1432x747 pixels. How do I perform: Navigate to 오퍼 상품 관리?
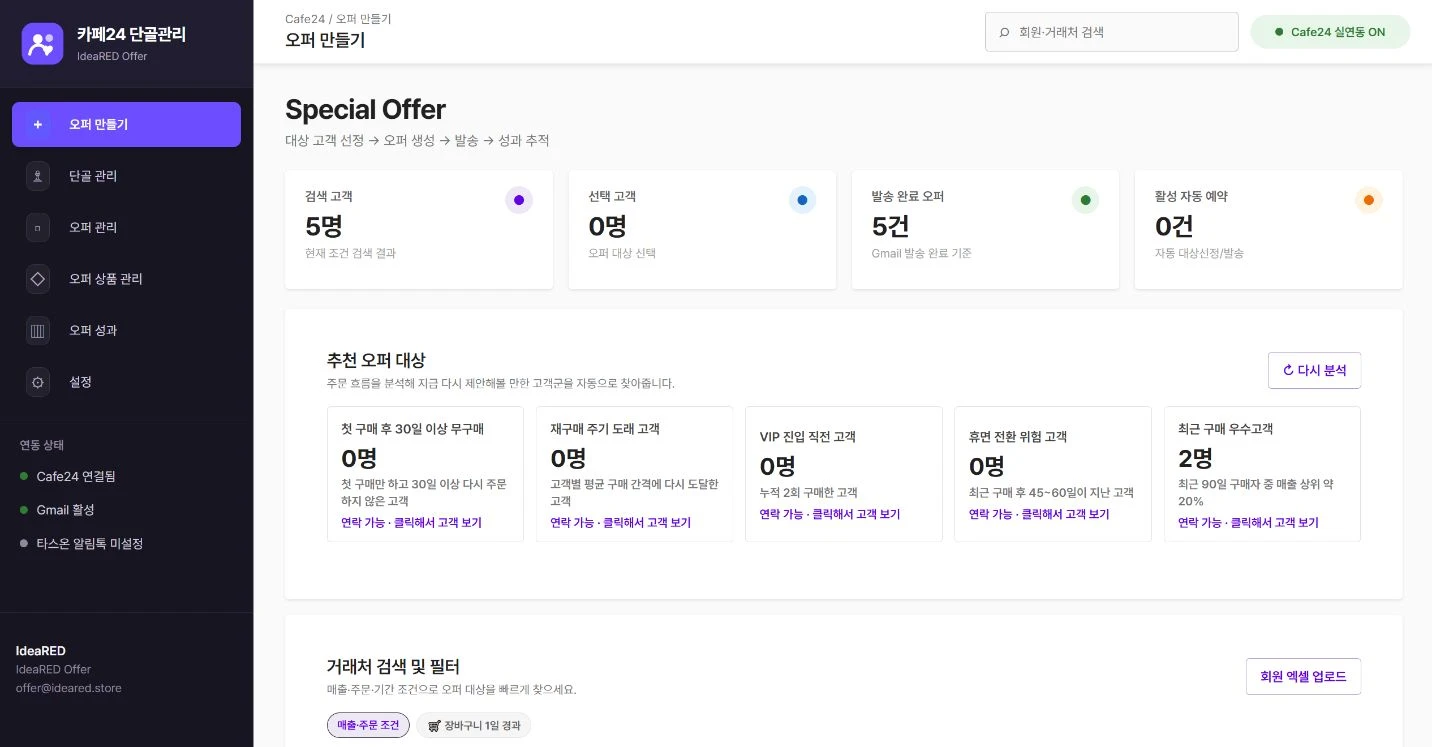pyautogui.click(x=126, y=279)
